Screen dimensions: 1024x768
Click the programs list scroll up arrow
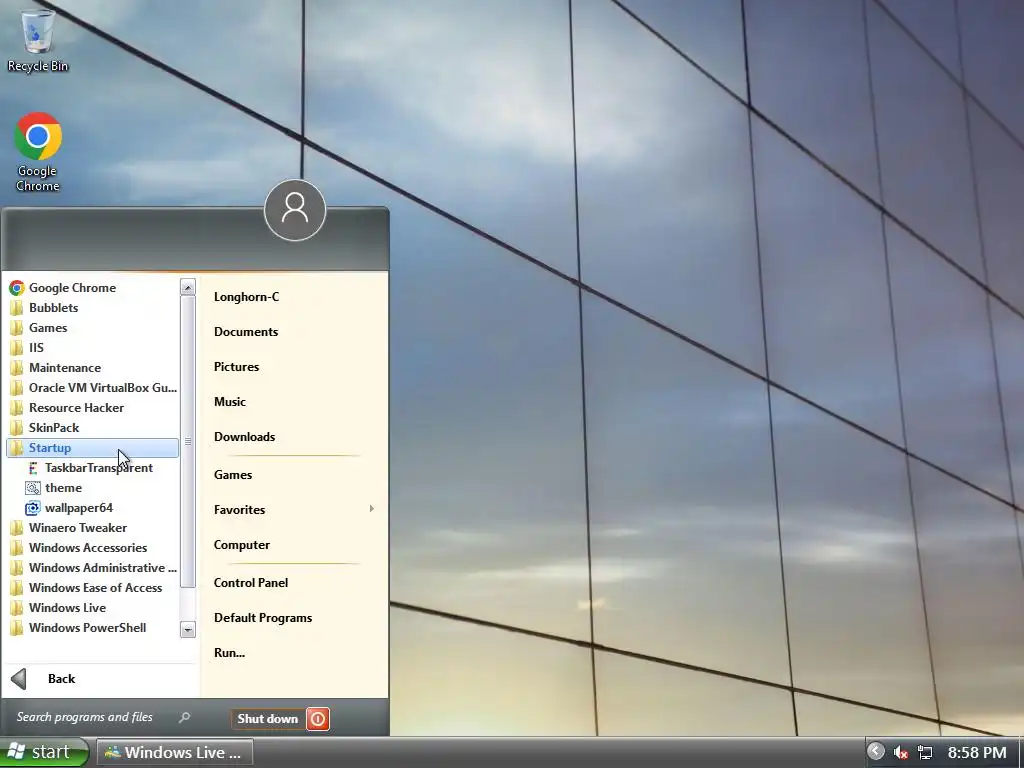[187, 287]
